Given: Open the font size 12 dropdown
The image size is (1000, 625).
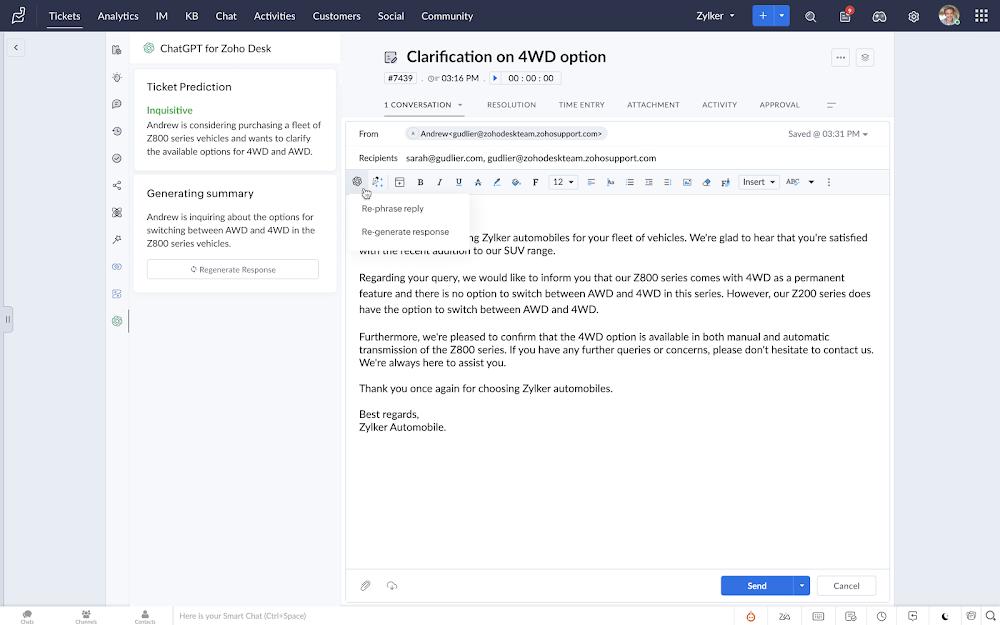Looking at the screenshot, I should click(x=563, y=182).
